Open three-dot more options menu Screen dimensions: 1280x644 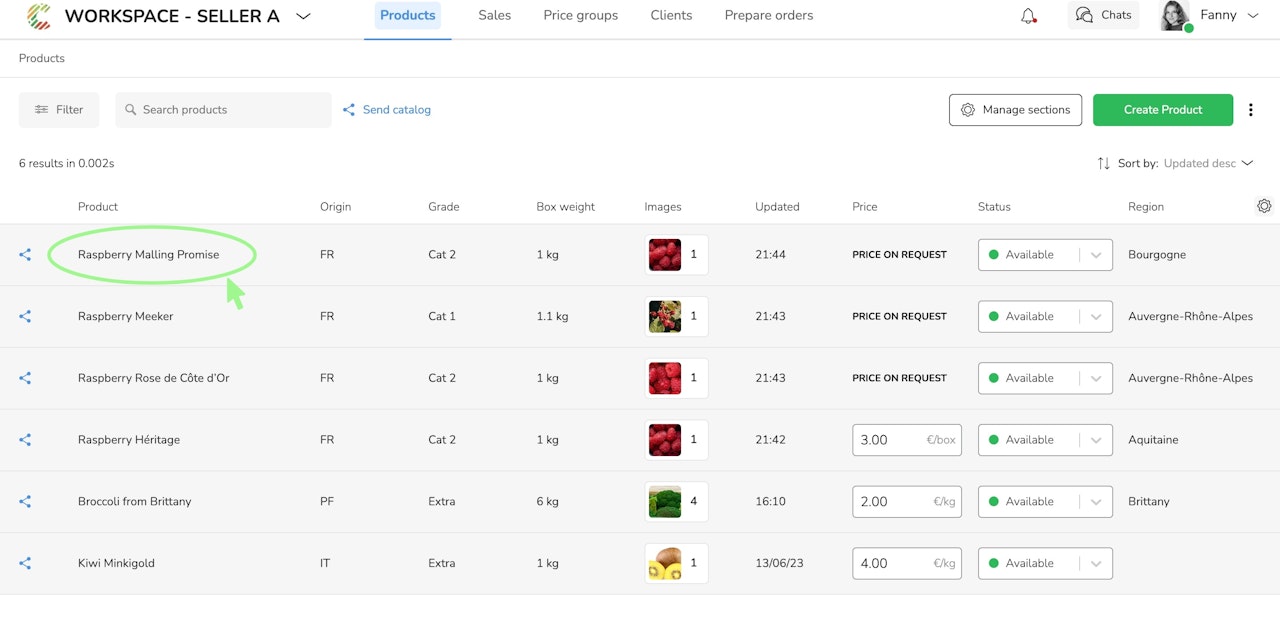(x=1251, y=110)
